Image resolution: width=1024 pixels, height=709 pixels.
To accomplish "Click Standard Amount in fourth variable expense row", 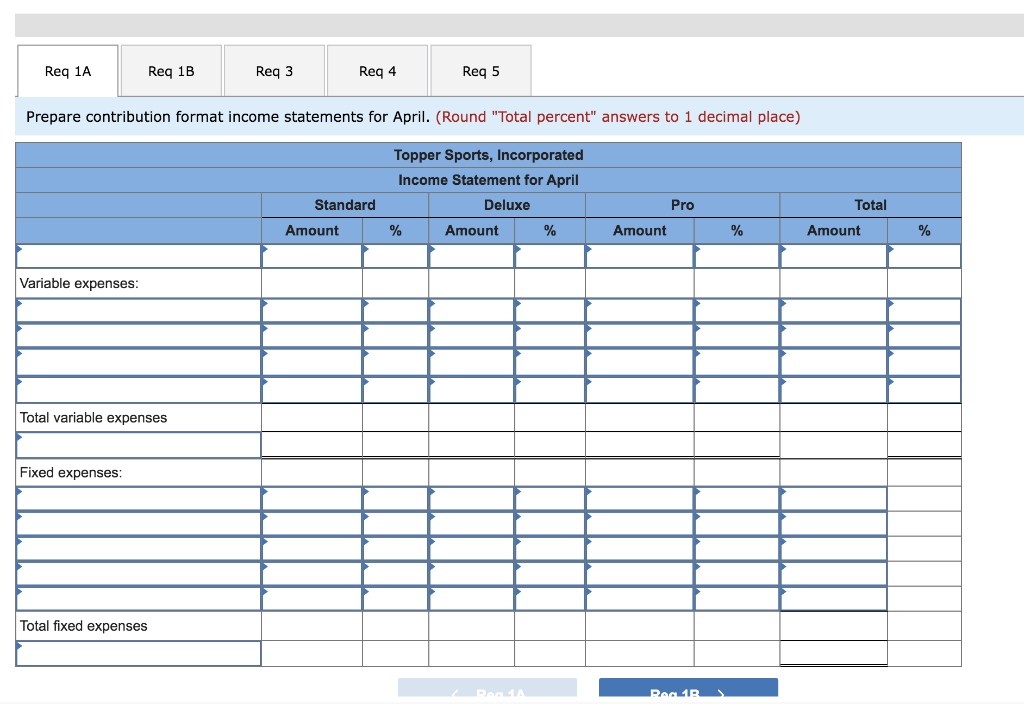I will 312,390.
